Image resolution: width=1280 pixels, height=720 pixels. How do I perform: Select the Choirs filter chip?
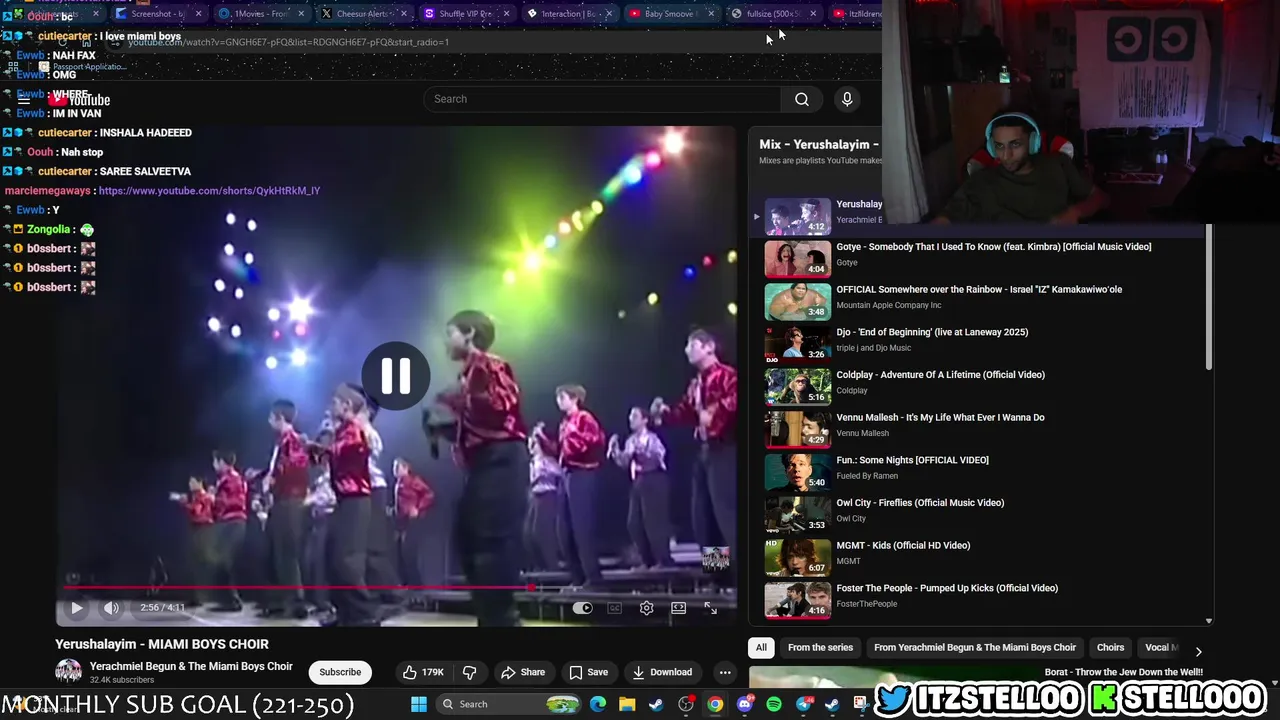(1110, 647)
